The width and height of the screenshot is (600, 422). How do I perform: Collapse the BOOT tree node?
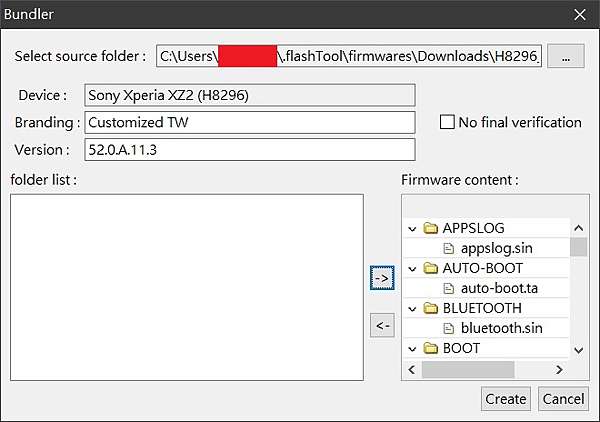pyautogui.click(x=412, y=349)
